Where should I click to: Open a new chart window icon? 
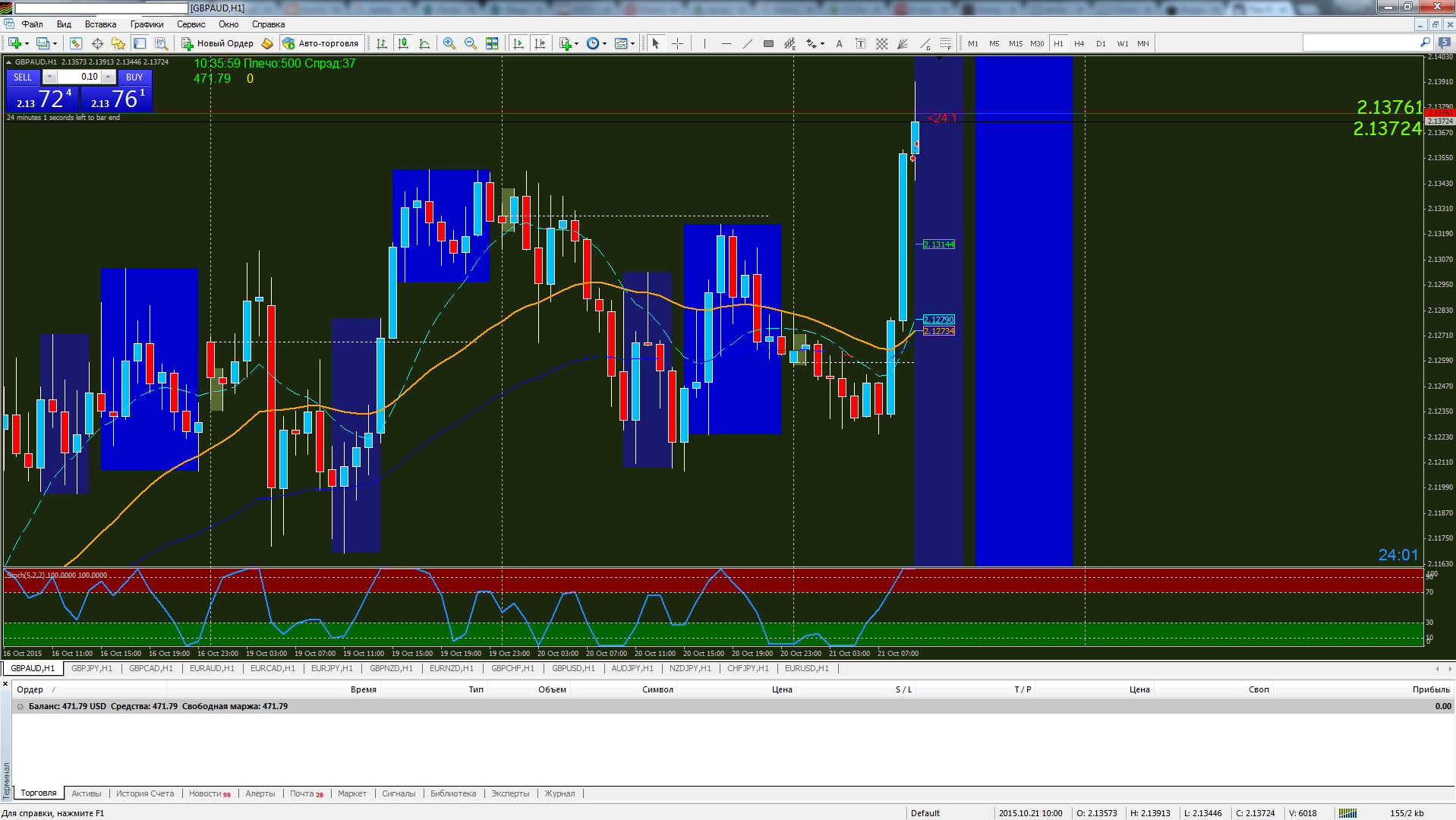pyautogui.click(x=14, y=43)
